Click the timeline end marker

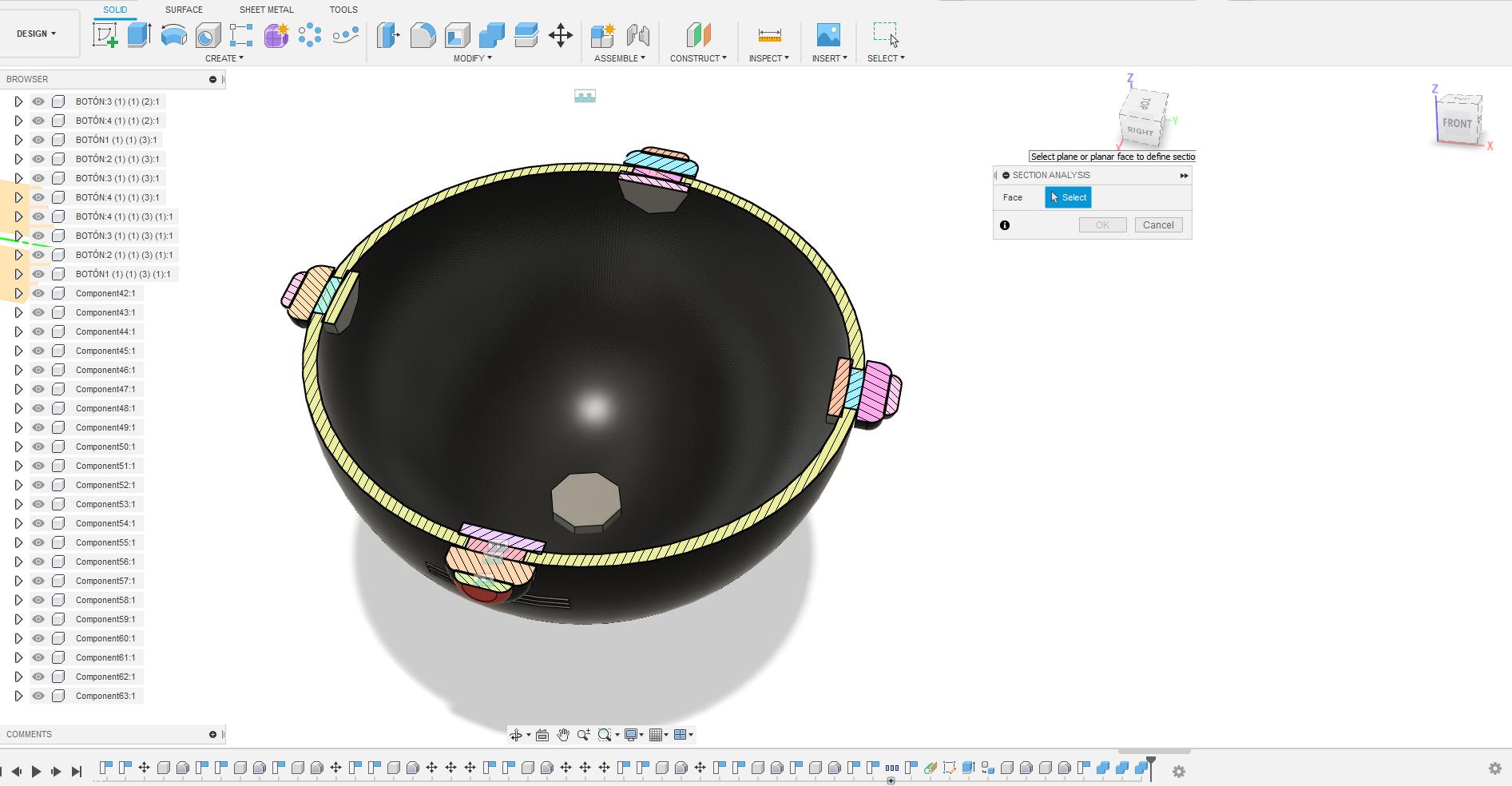click(x=1151, y=768)
